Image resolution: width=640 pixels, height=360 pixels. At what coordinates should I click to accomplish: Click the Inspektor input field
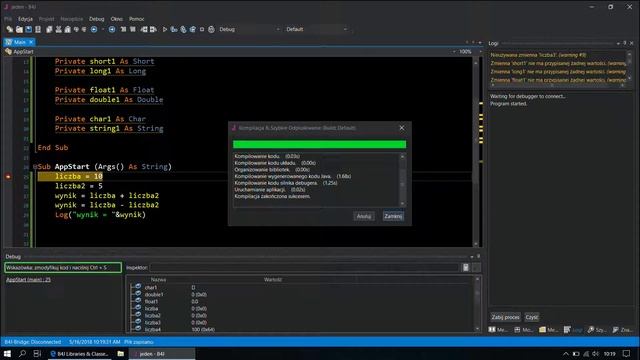point(304,267)
